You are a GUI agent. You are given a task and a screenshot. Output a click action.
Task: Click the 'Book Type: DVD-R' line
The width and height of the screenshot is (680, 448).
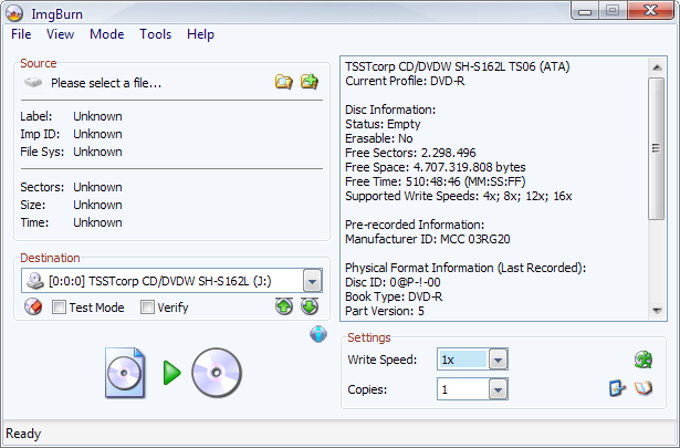pos(393,297)
